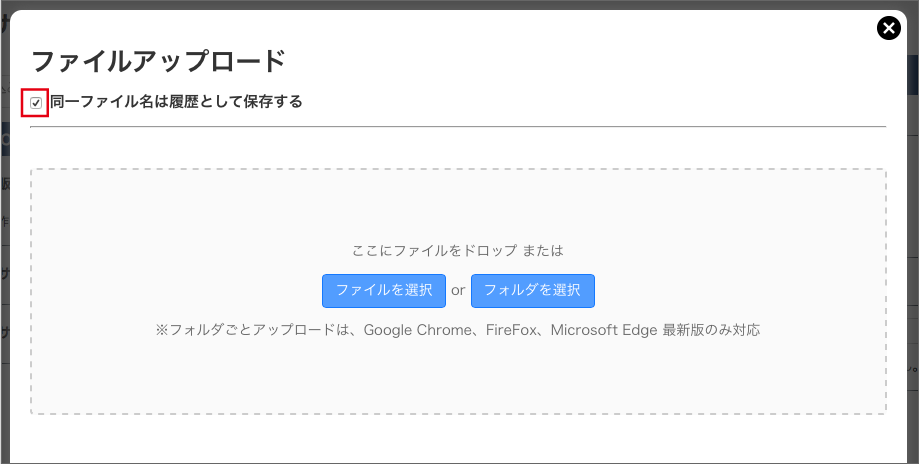Image resolution: width=919 pixels, height=464 pixels.
Task: Click the フォルダを選択 button
Action: (533, 291)
